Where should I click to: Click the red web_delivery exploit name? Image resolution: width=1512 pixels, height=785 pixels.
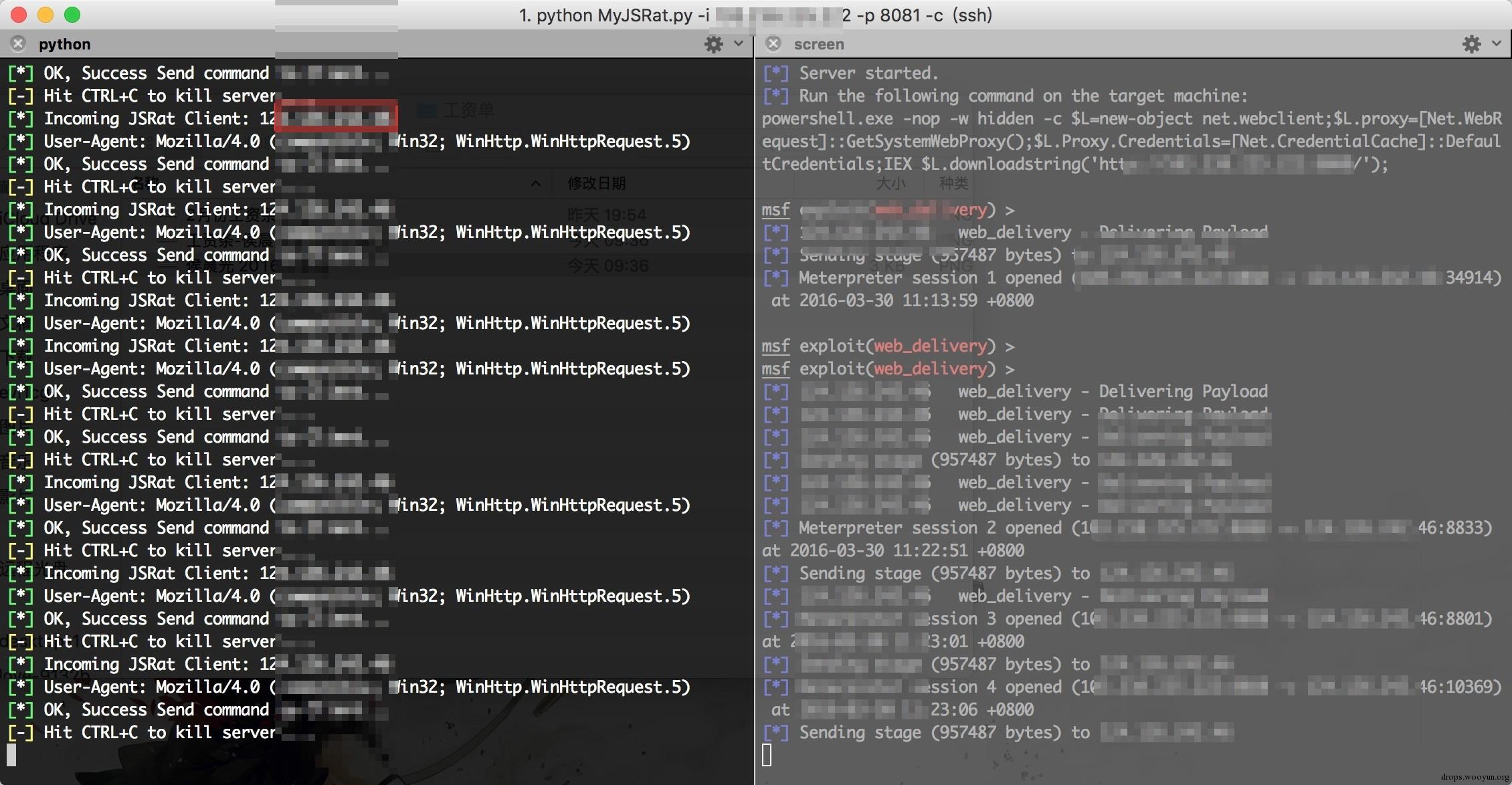pos(930,346)
